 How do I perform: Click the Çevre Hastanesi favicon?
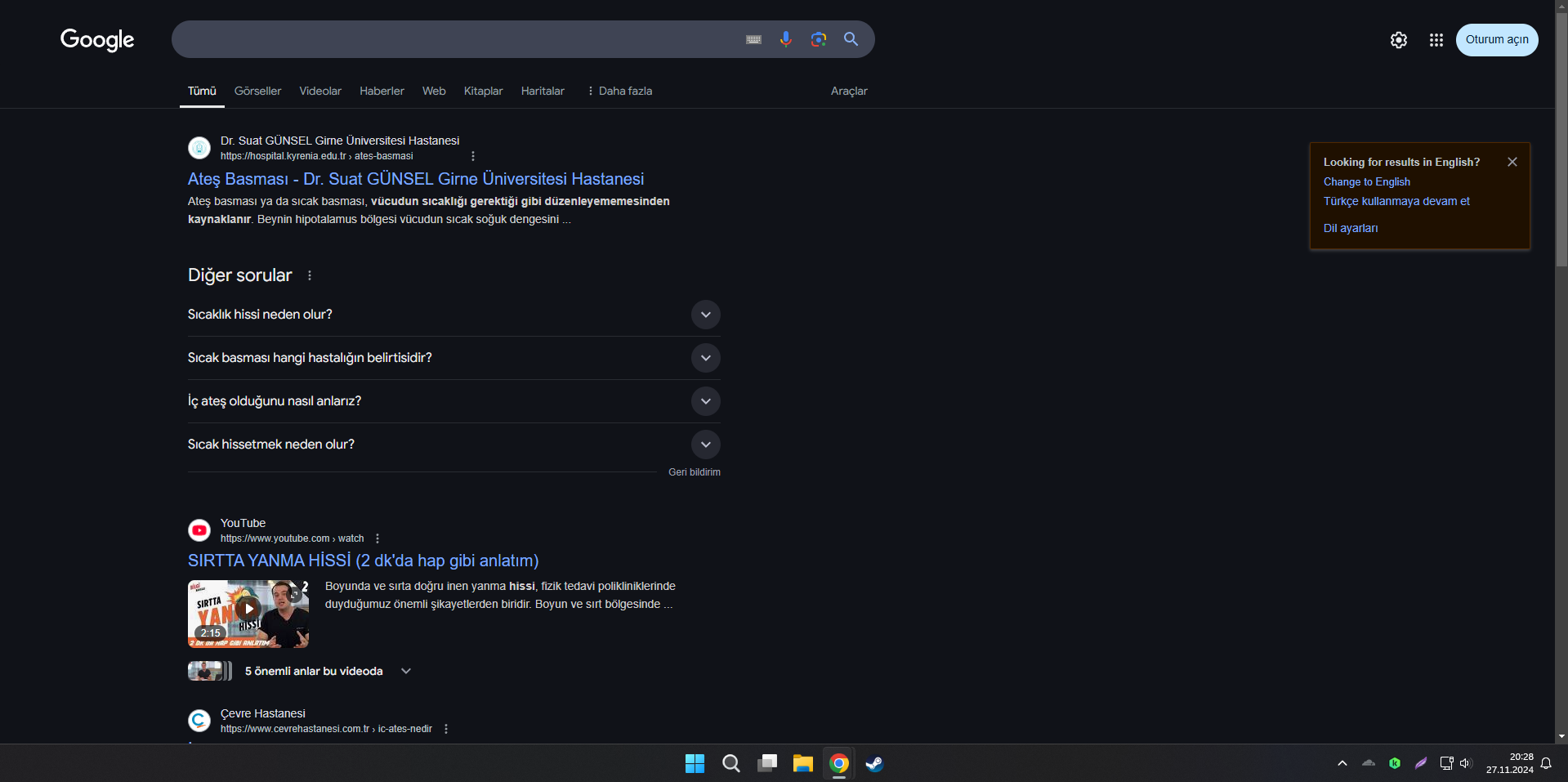199,721
